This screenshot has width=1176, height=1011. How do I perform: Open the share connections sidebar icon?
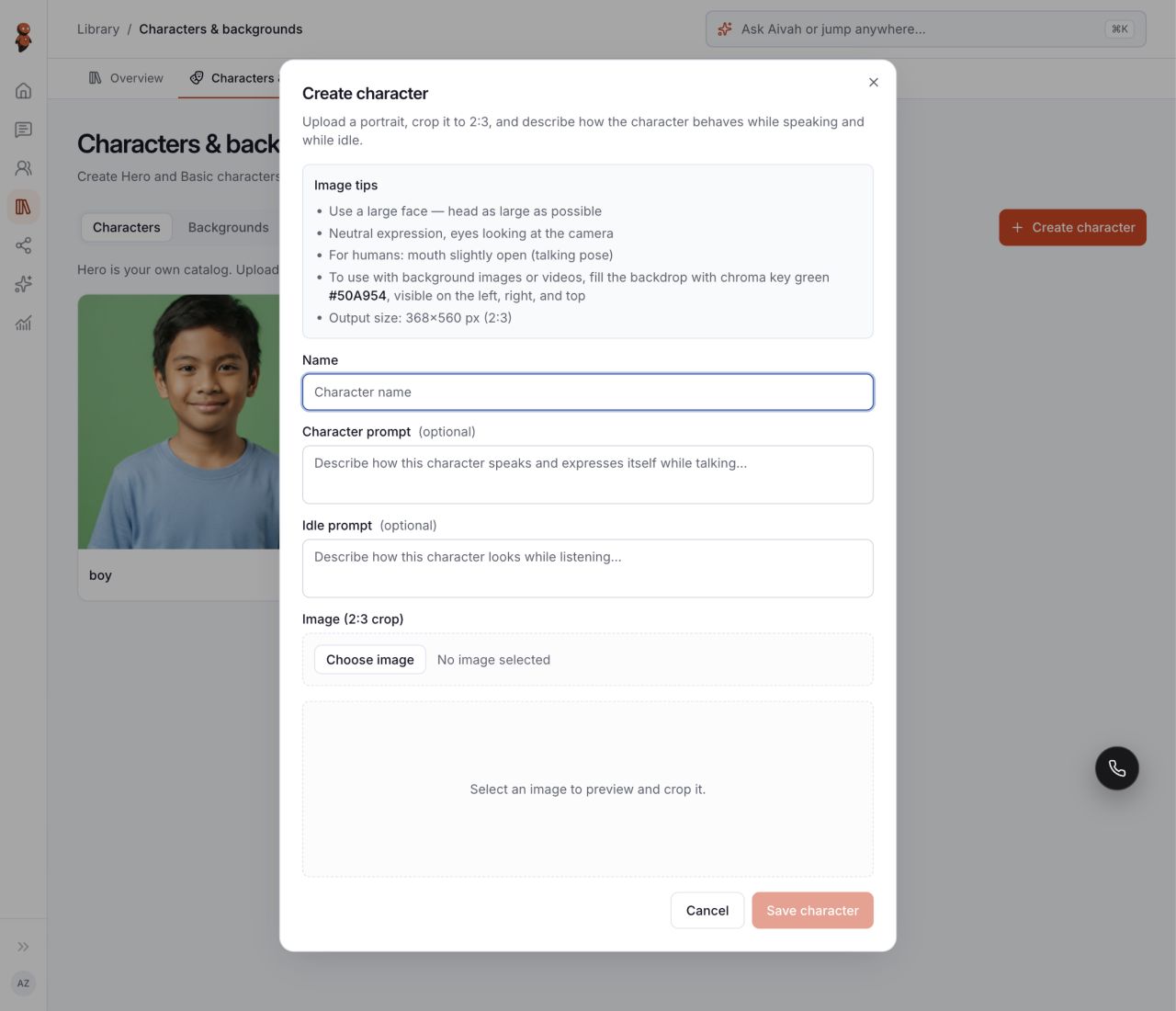(24, 245)
